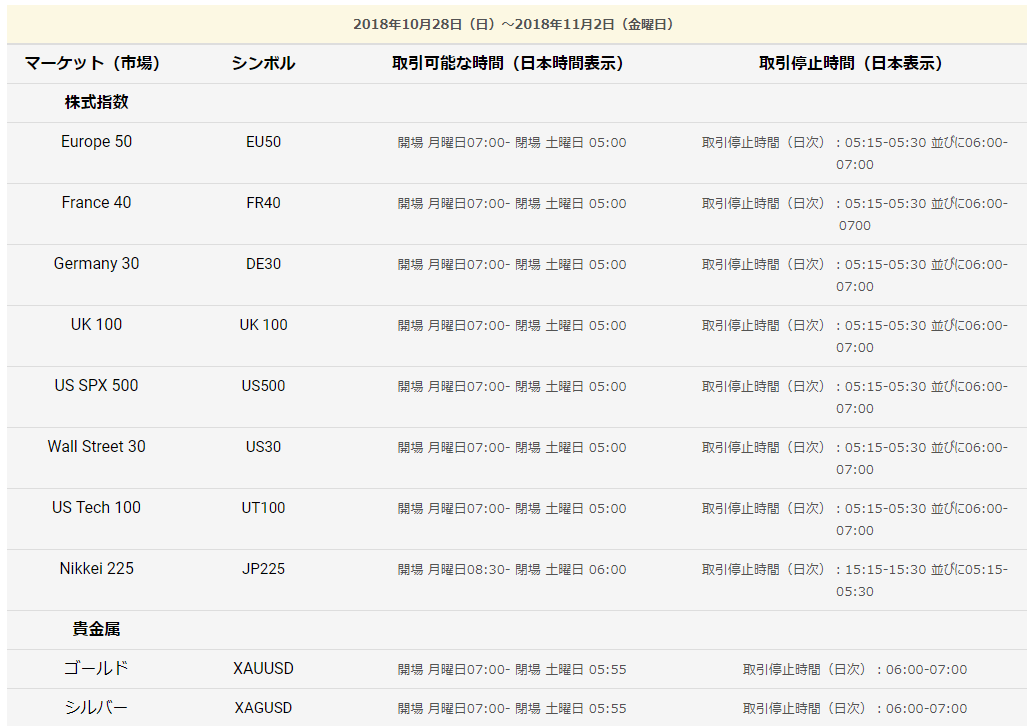Select the XAUUSD symbol cell

point(263,669)
